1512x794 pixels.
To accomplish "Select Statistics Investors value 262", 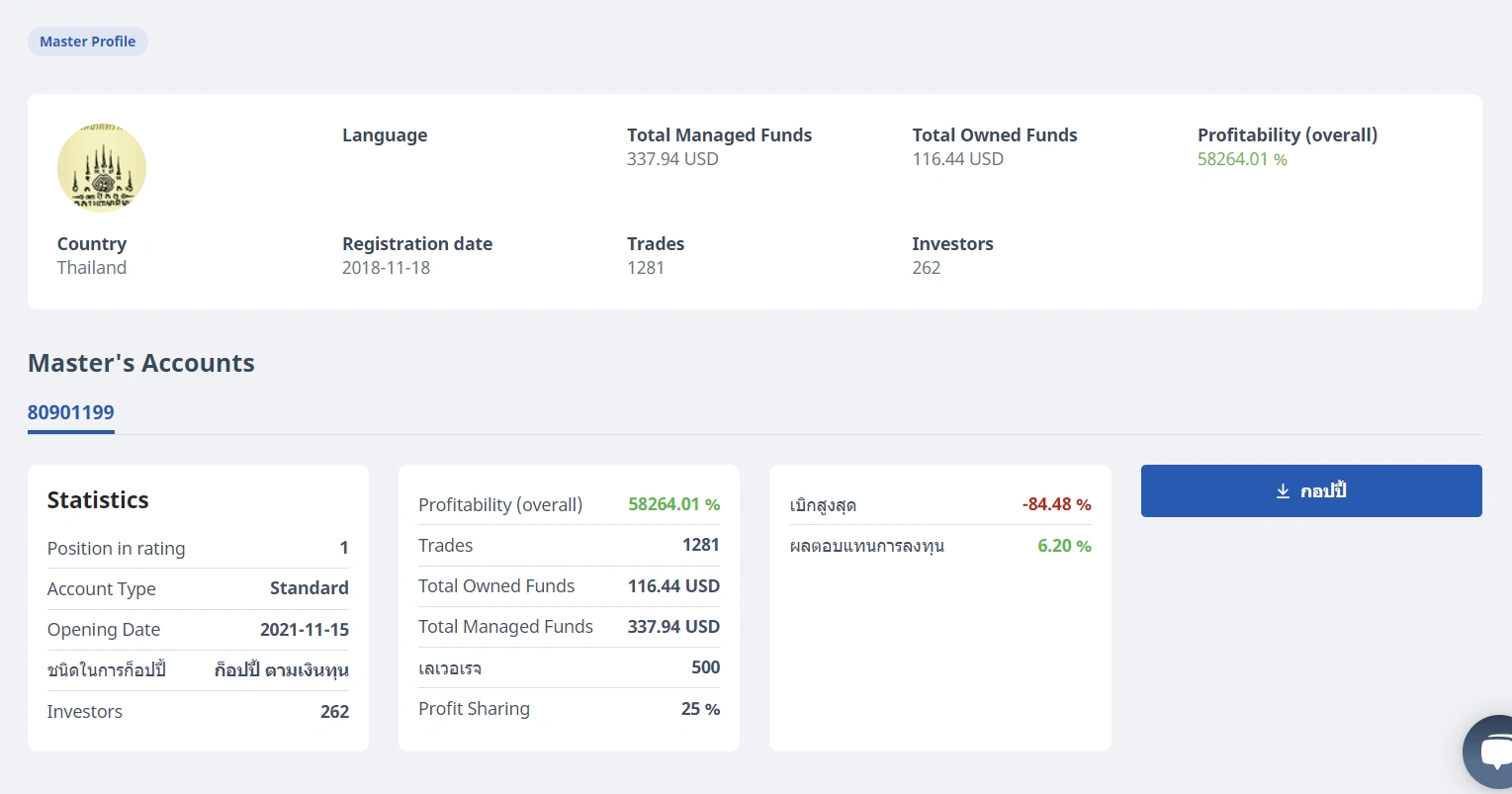I will 335,712.
